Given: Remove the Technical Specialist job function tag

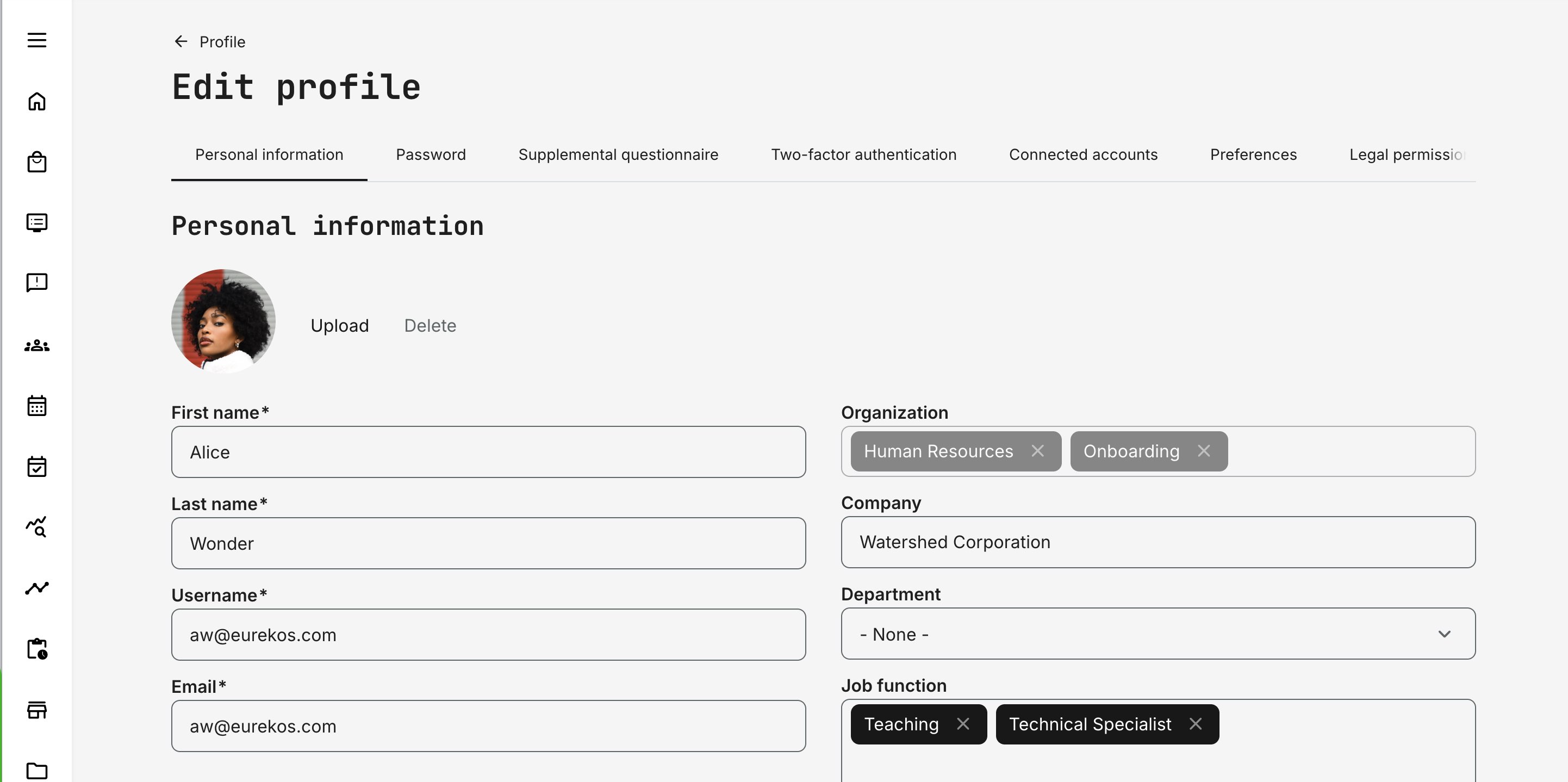Looking at the screenshot, I should point(1195,724).
